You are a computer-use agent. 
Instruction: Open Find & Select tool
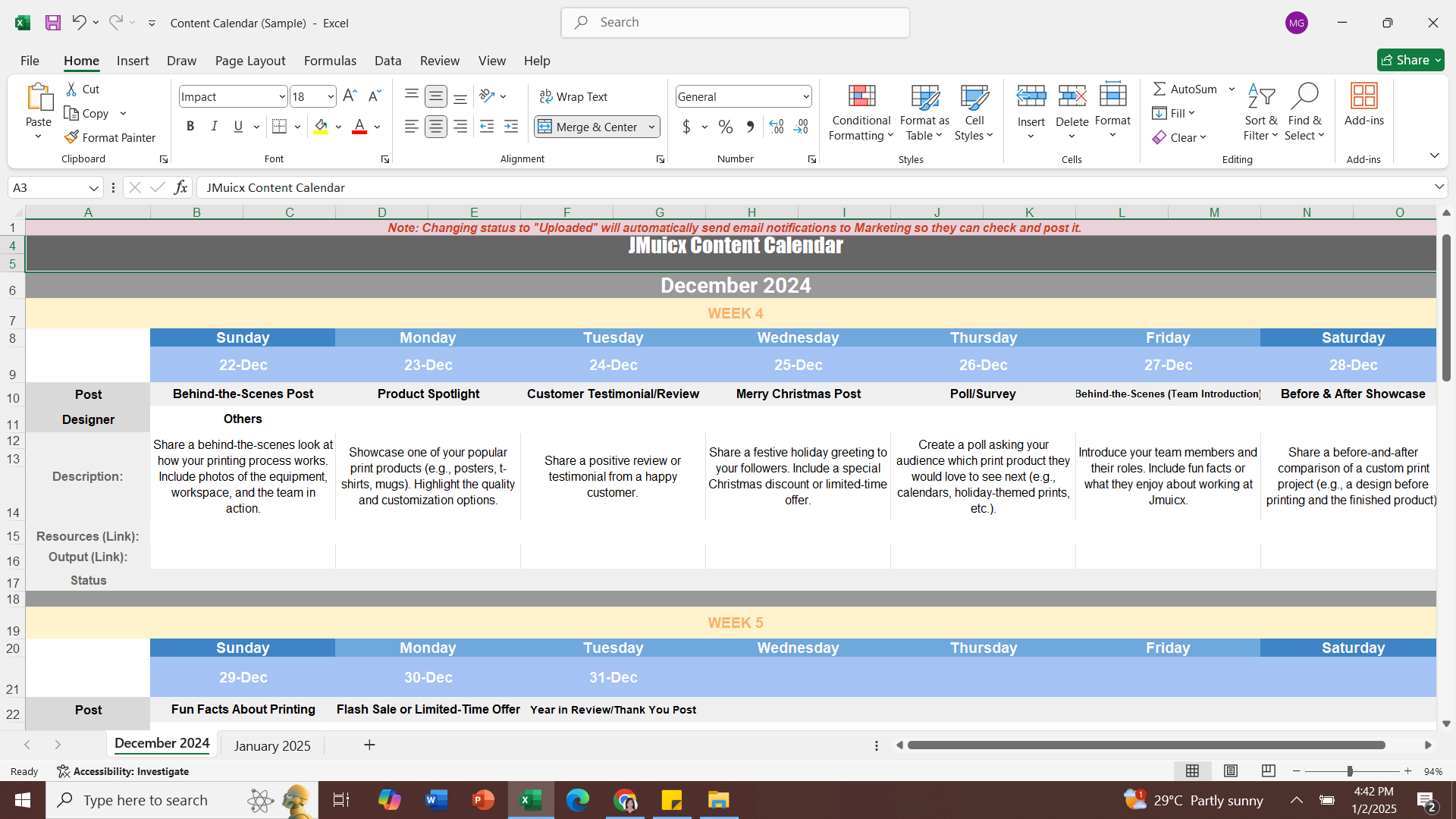click(1304, 112)
